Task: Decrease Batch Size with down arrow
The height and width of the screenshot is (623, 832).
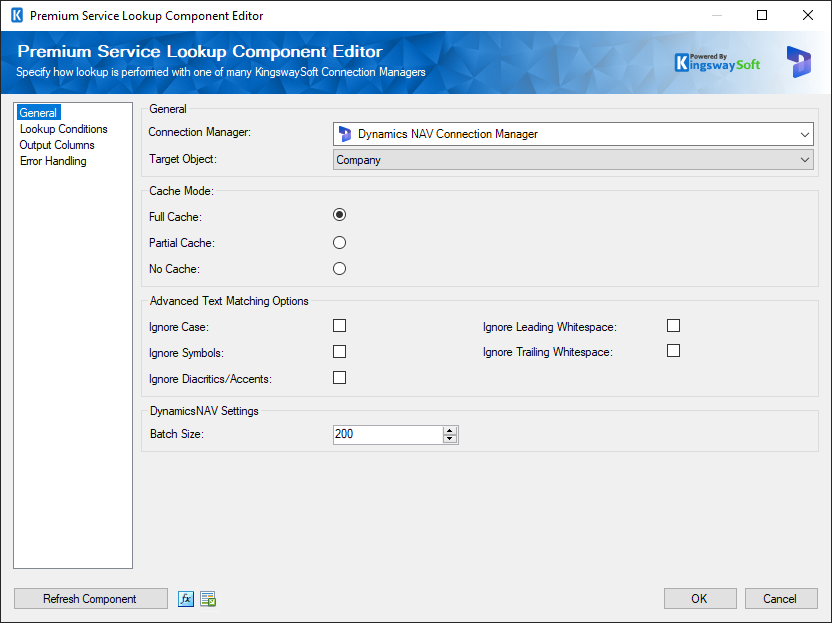Action: pos(450,439)
